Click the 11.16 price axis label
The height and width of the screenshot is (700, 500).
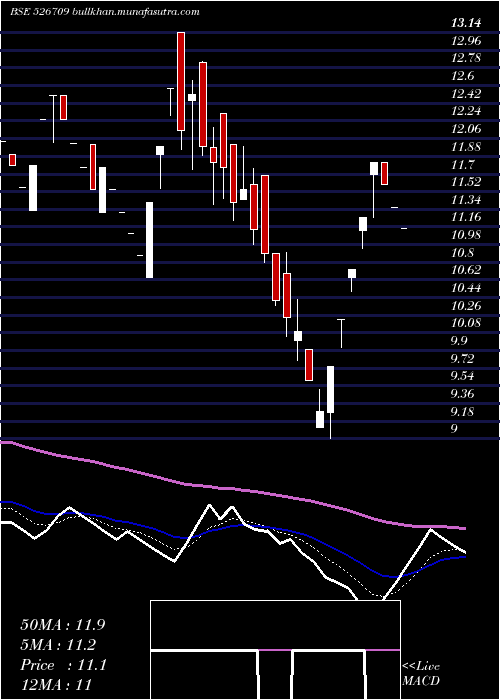pos(466,218)
